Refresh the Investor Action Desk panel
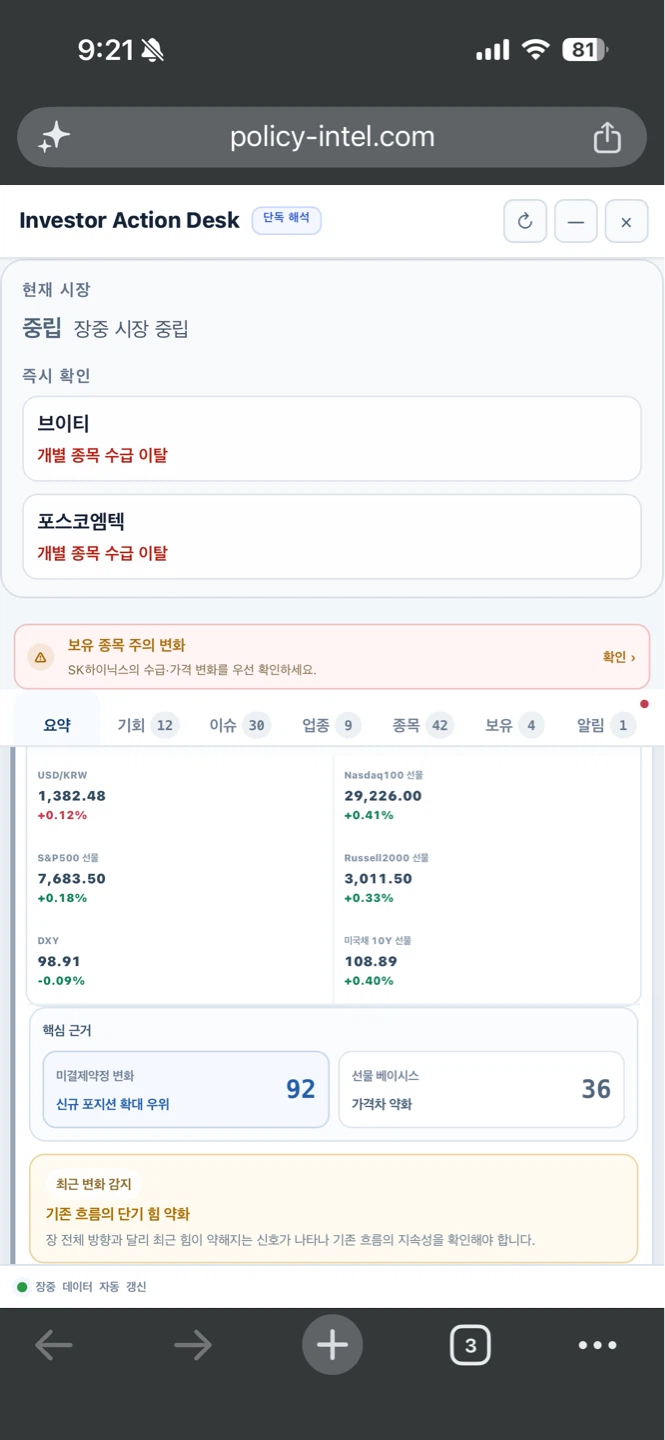 tap(525, 222)
